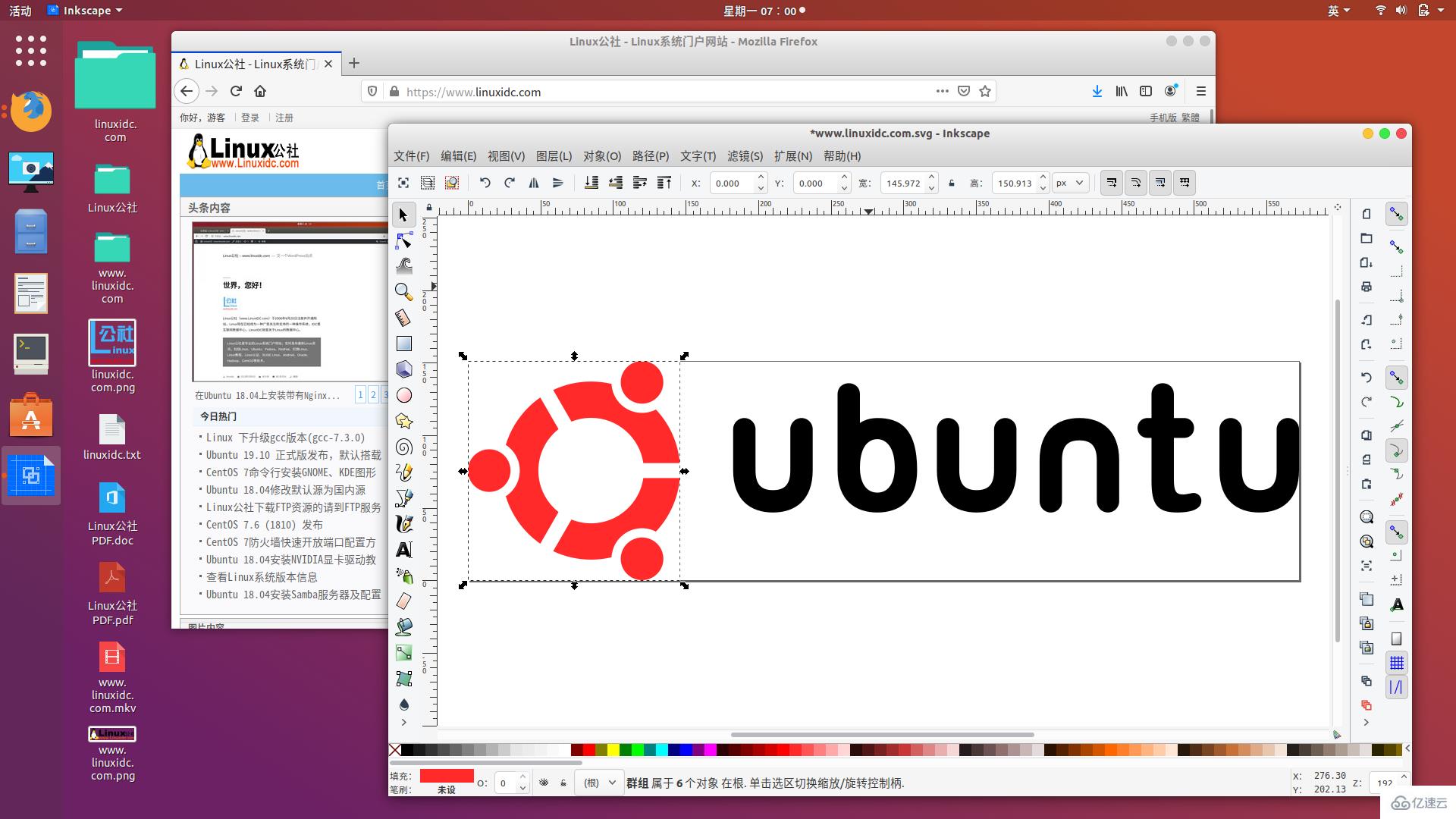Select the Star and polygon tool
The image size is (1456, 819).
[403, 421]
